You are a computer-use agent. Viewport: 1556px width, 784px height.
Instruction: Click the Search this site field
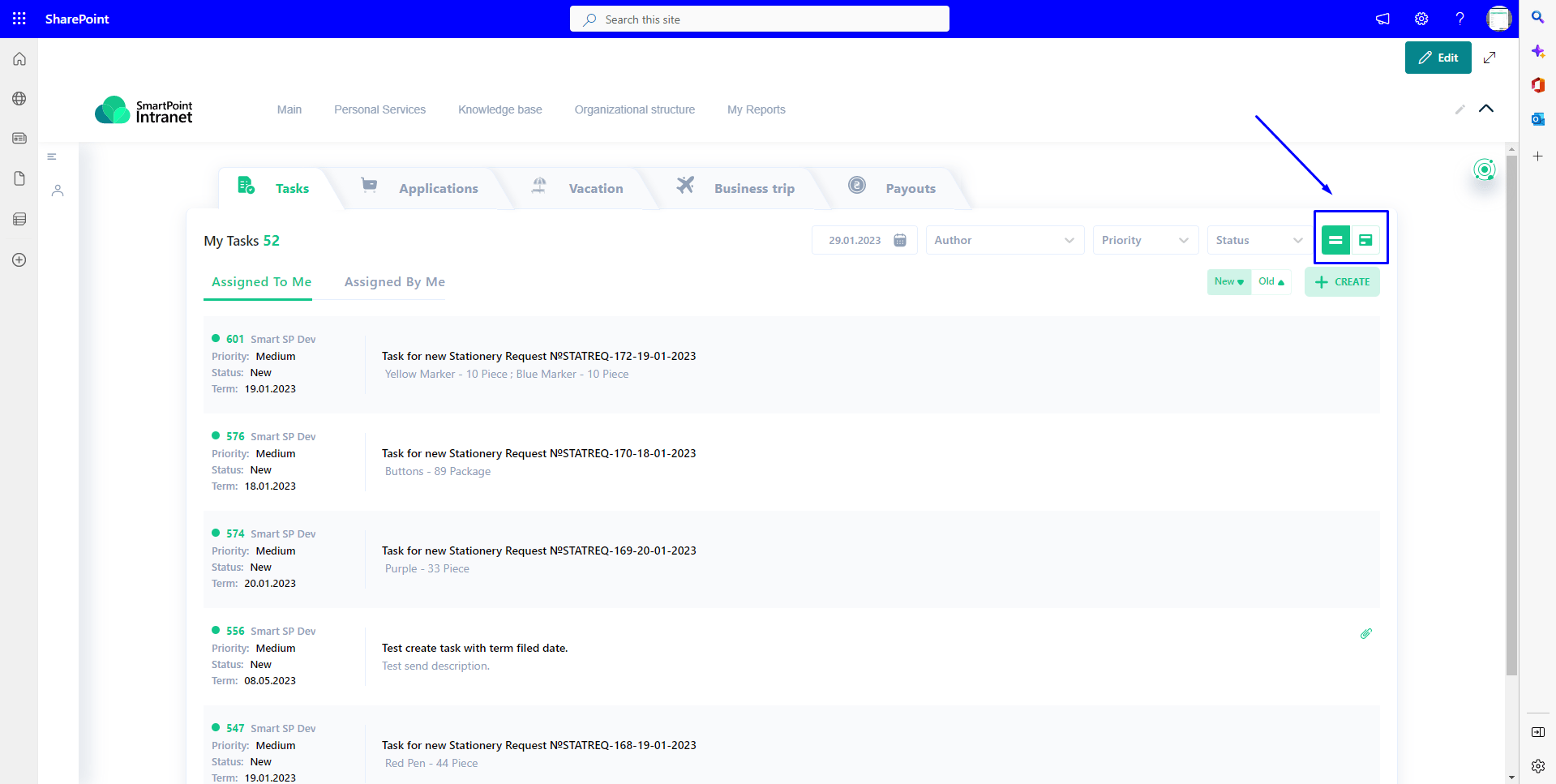coord(759,19)
